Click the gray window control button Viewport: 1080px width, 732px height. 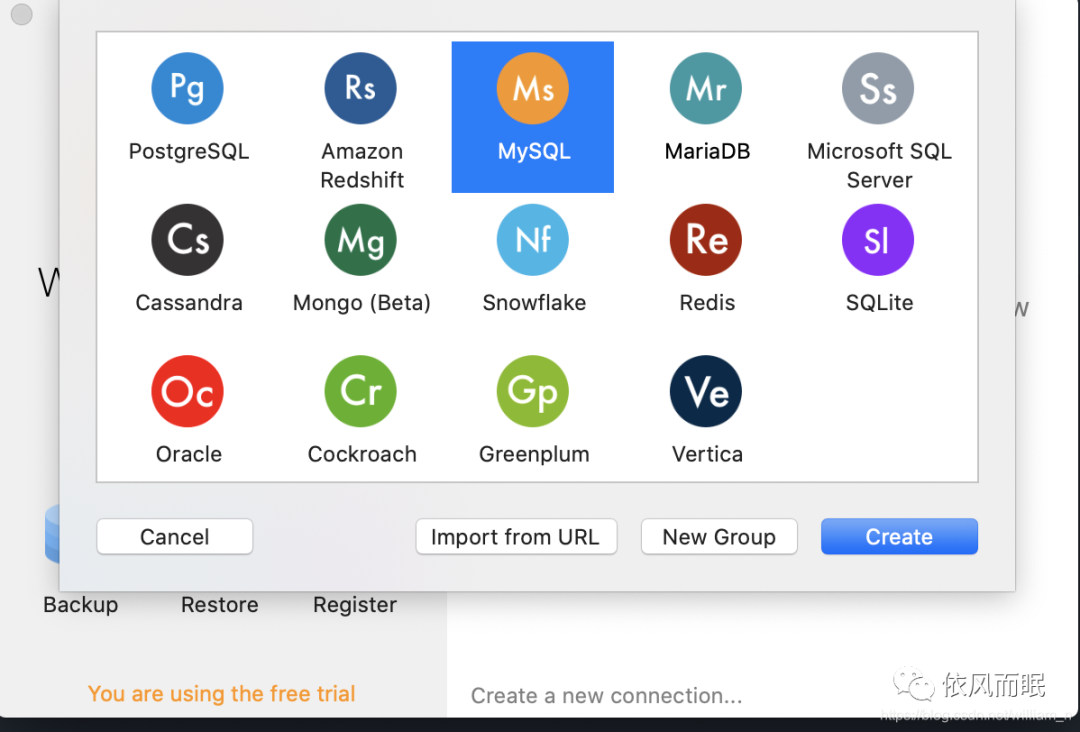coord(21,14)
